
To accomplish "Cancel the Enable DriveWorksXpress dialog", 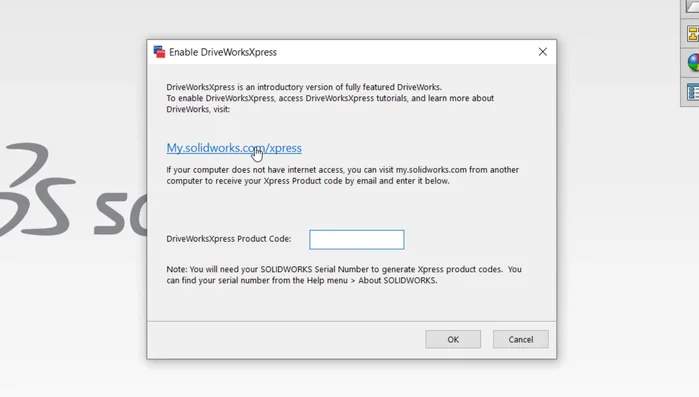I will pyautogui.click(x=521, y=340).
